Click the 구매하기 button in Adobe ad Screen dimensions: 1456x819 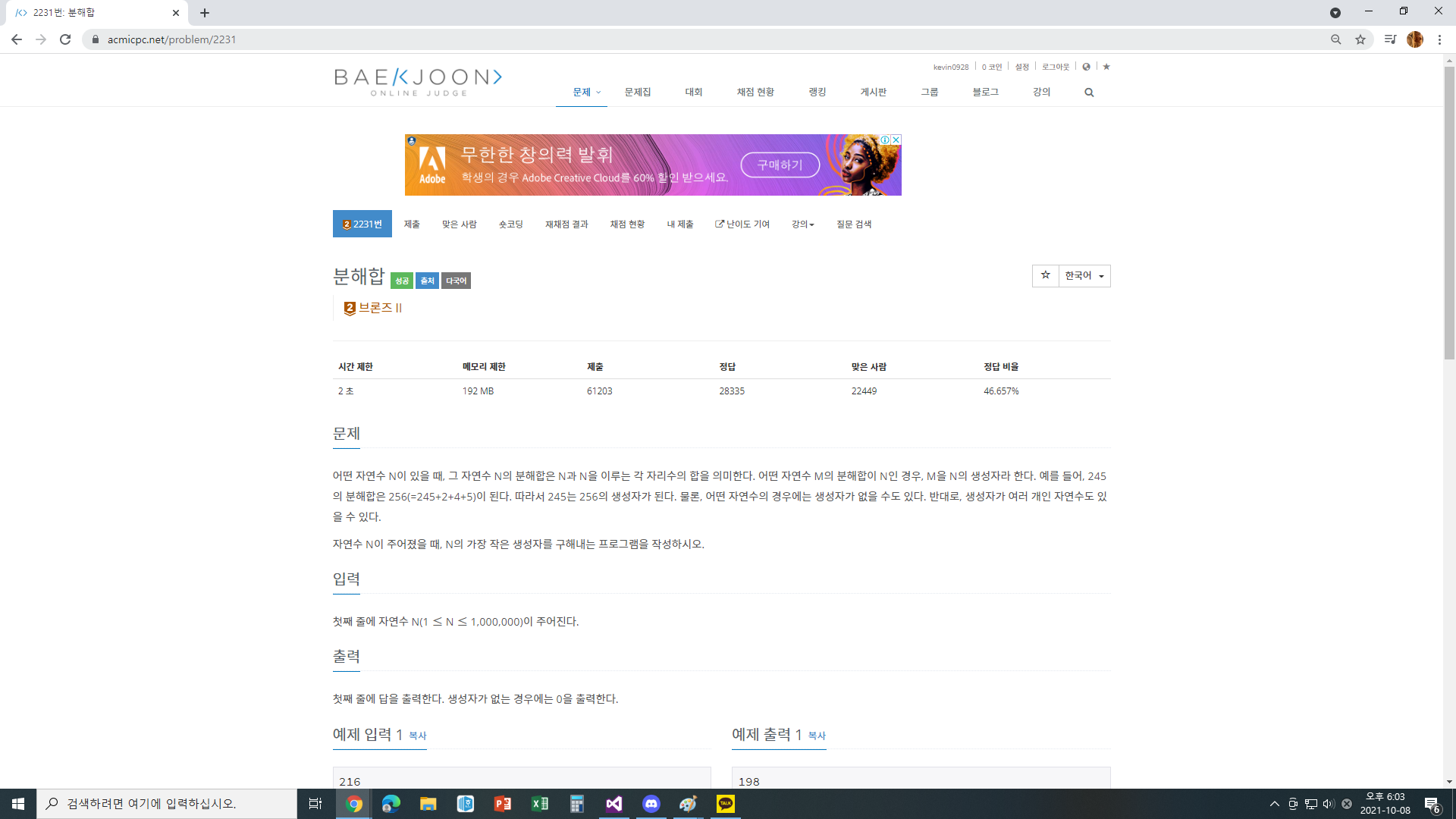pos(780,165)
